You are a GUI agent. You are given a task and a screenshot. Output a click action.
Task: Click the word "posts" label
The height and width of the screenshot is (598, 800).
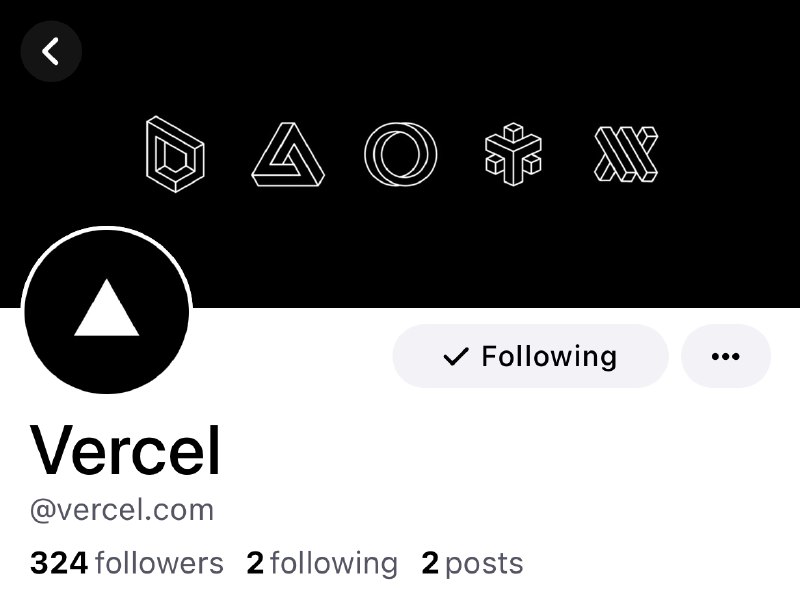[x=484, y=565]
